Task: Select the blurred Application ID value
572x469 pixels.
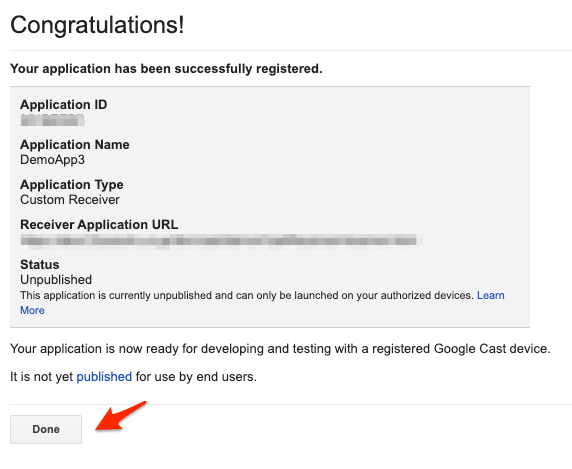Action: tap(53, 120)
